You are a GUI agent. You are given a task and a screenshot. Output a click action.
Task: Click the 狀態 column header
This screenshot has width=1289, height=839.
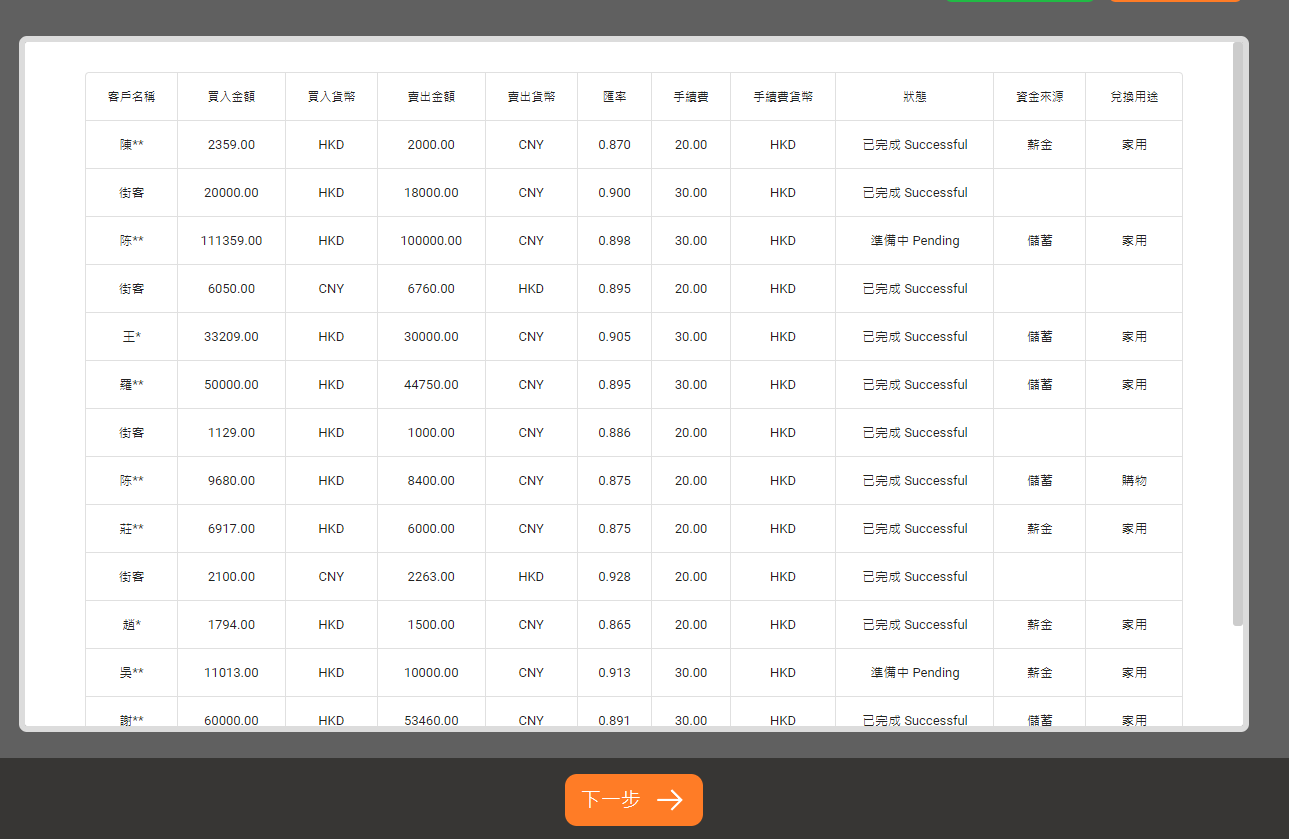coord(914,97)
